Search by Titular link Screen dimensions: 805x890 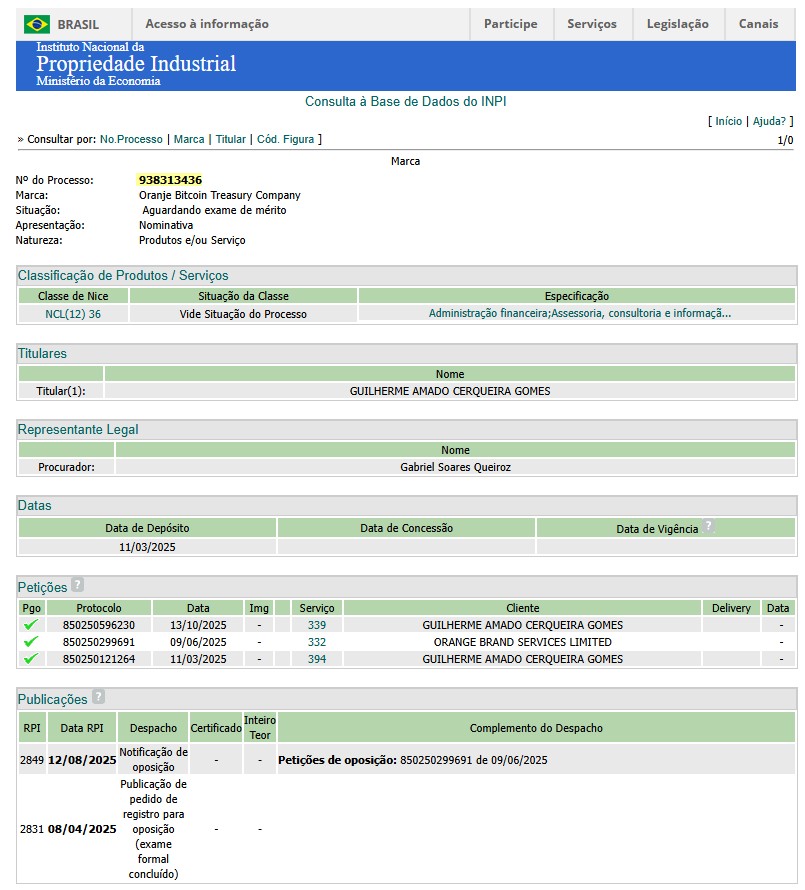click(x=230, y=140)
